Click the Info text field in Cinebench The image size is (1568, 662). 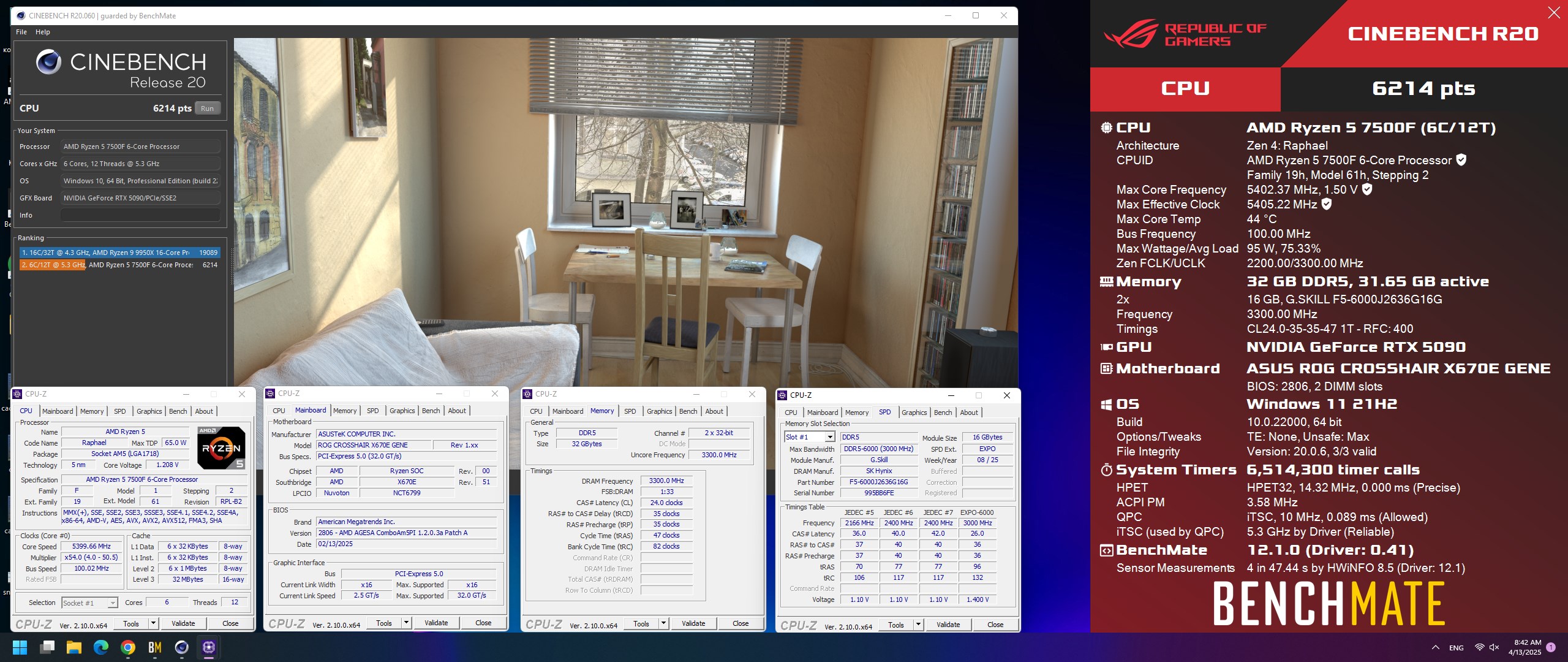(140, 215)
